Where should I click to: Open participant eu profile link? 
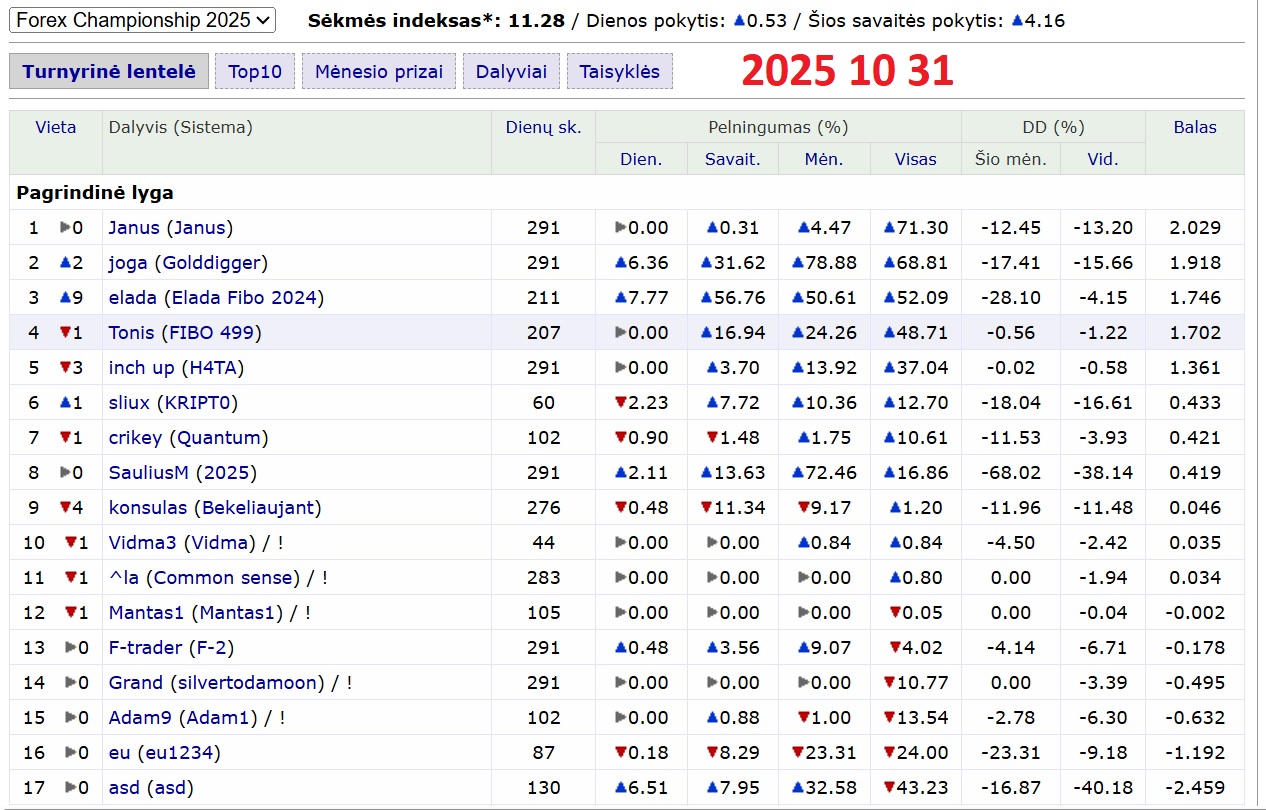pyautogui.click(x=119, y=753)
